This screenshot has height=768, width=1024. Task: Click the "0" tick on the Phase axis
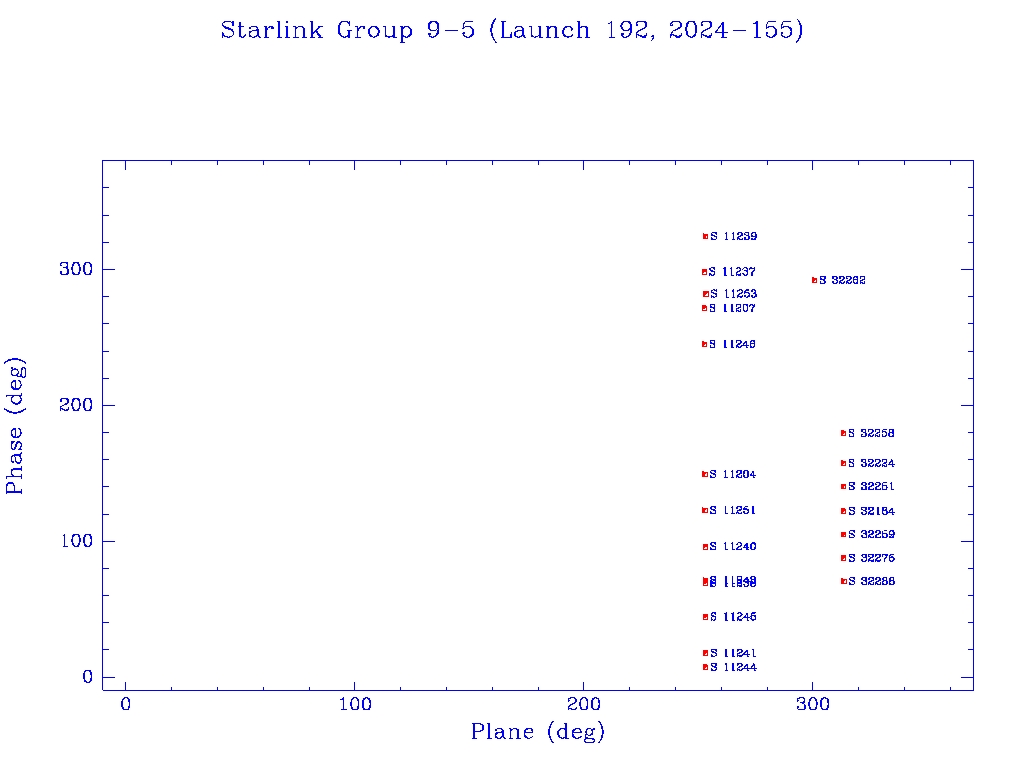[x=88, y=677]
